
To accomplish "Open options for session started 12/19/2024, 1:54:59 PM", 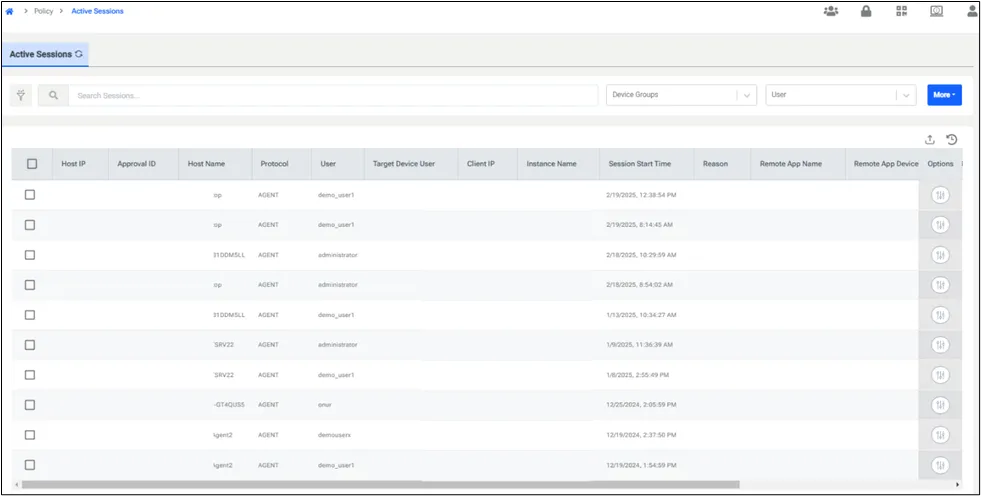I will (x=940, y=465).
